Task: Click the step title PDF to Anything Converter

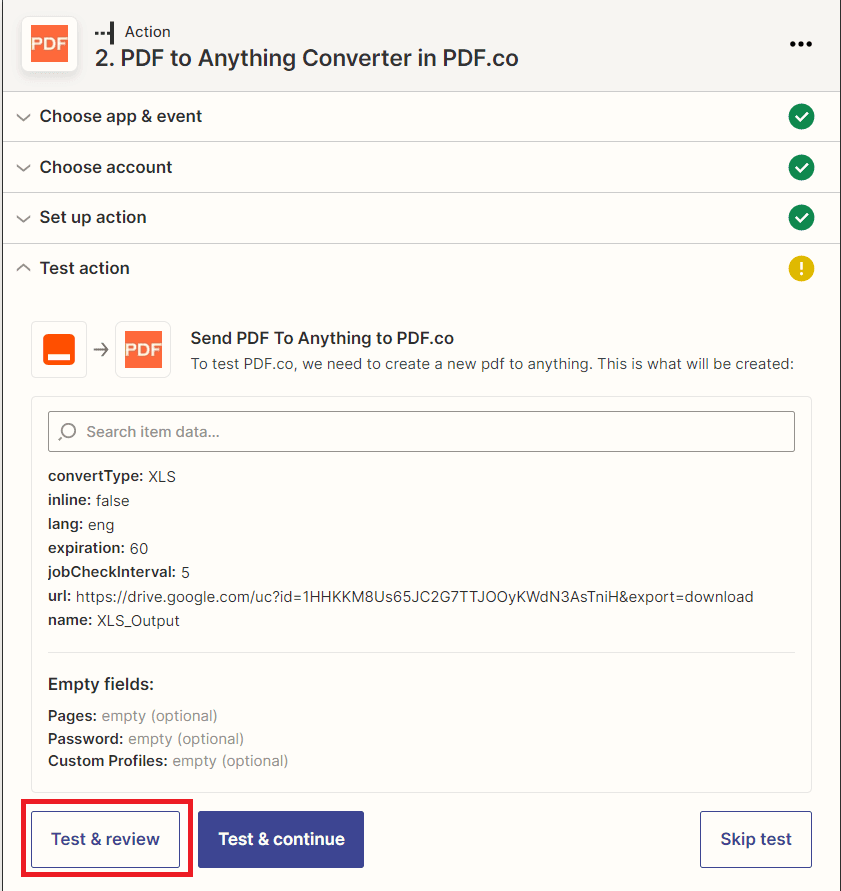Action: pyautogui.click(x=306, y=58)
